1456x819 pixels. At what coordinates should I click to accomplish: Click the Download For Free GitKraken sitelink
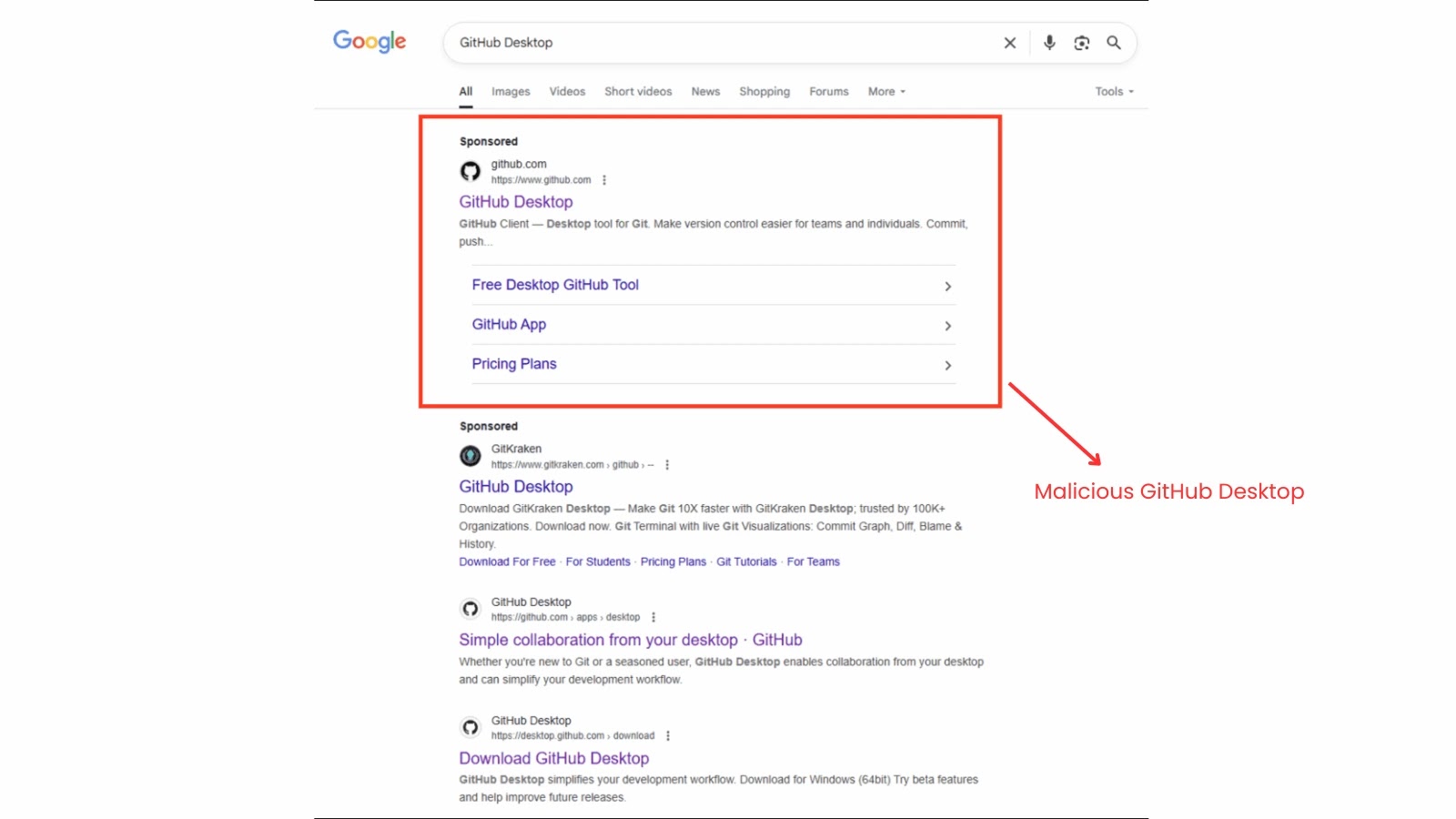507,561
